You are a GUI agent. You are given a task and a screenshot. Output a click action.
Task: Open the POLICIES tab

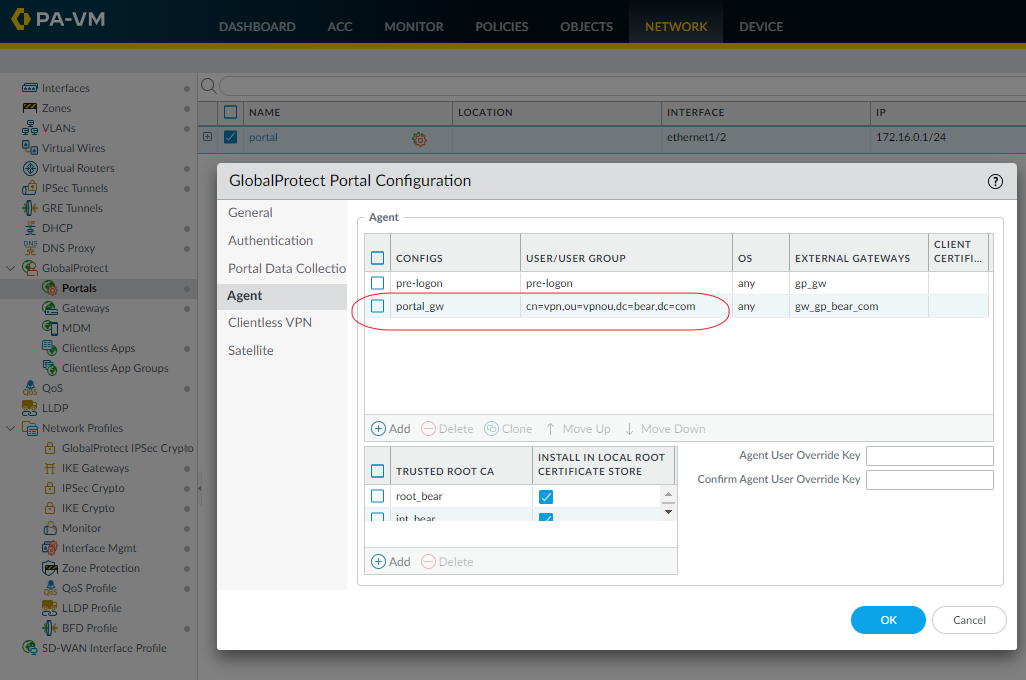pos(502,26)
